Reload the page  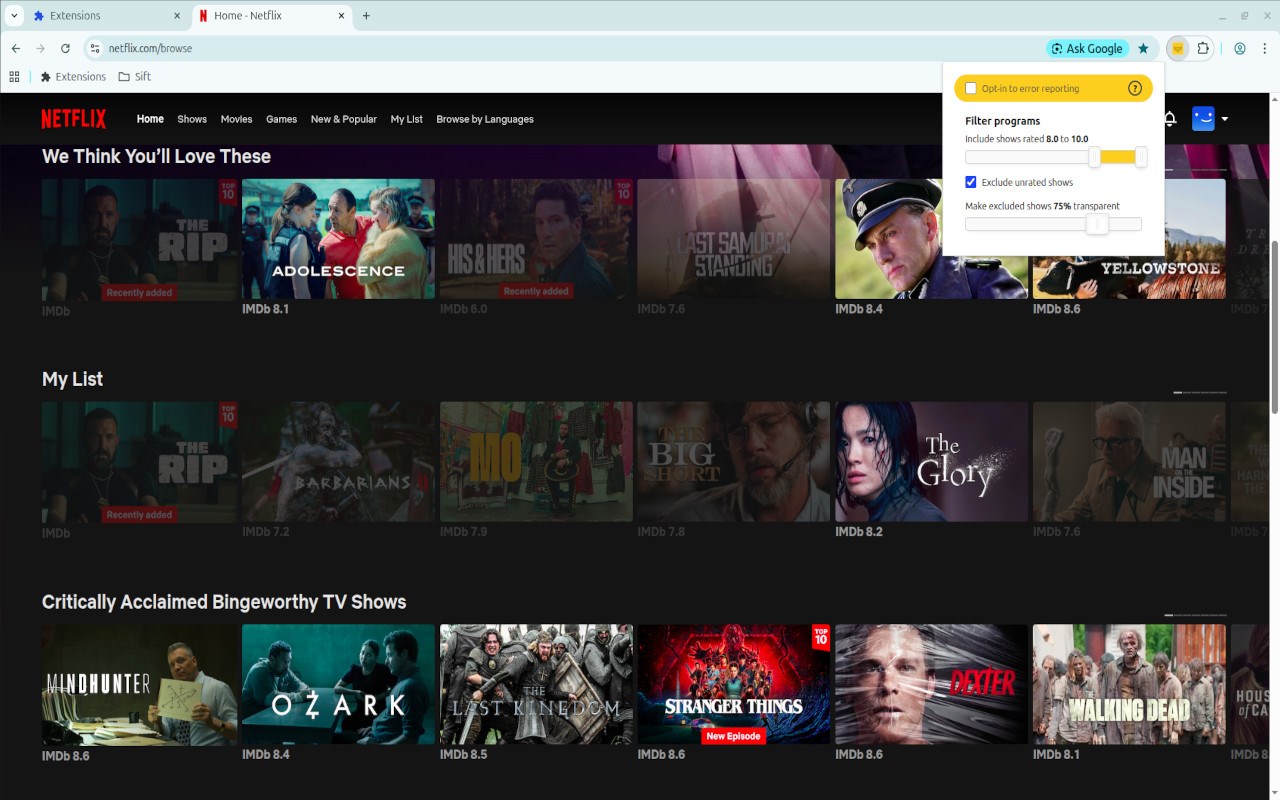coord(66,48)
